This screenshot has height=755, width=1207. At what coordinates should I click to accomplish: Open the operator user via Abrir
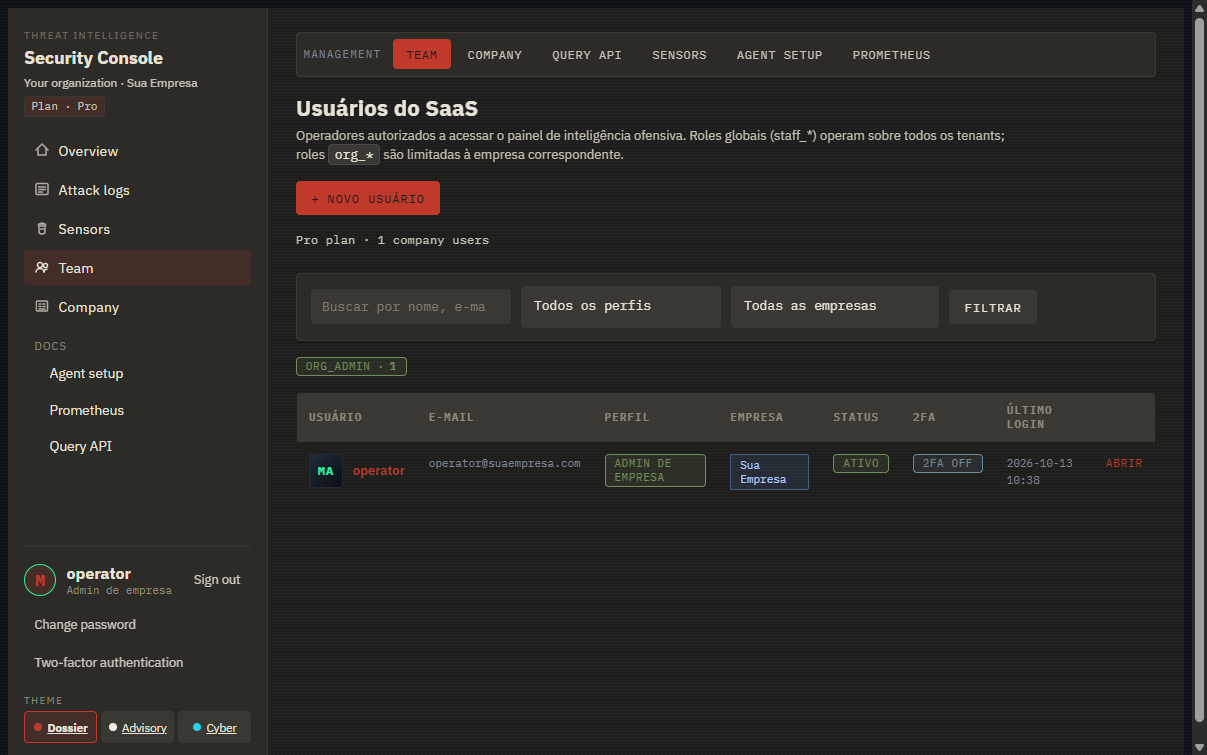(1124, 464)
